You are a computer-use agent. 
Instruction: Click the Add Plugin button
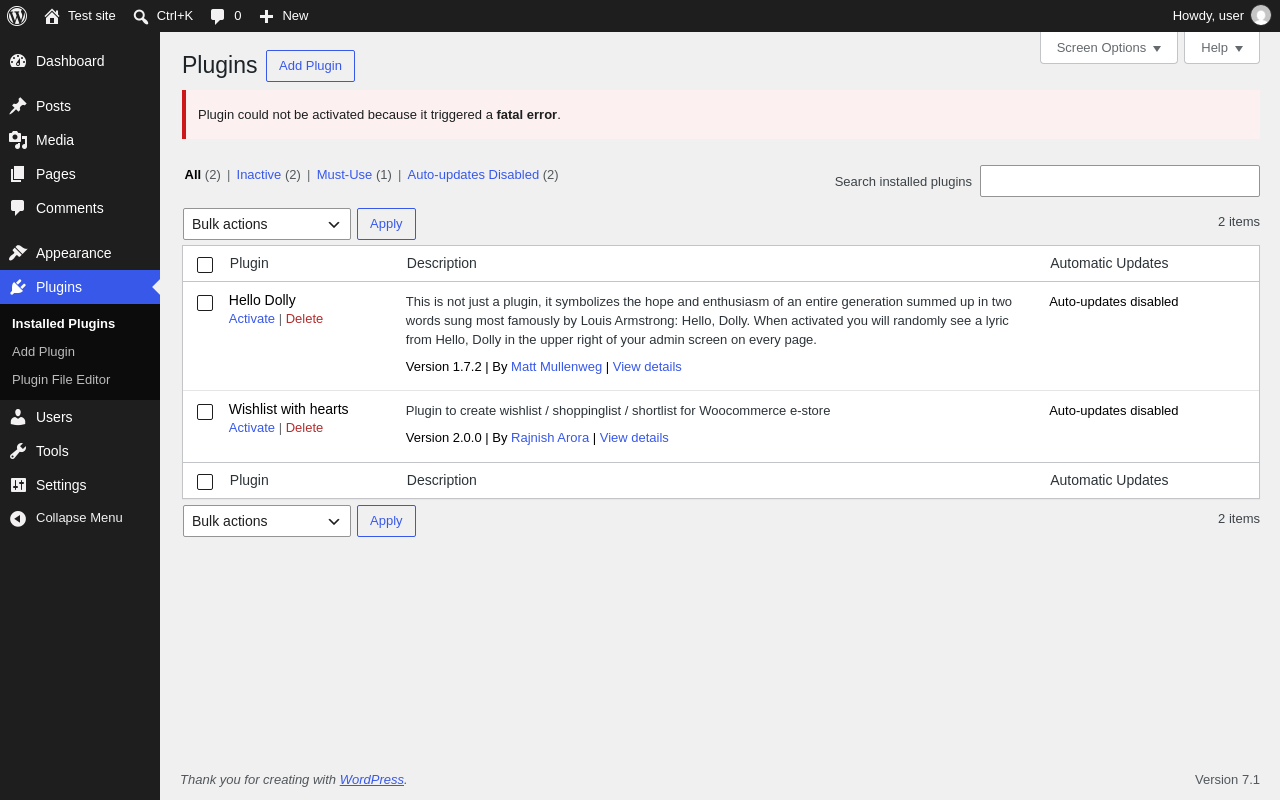310,66
